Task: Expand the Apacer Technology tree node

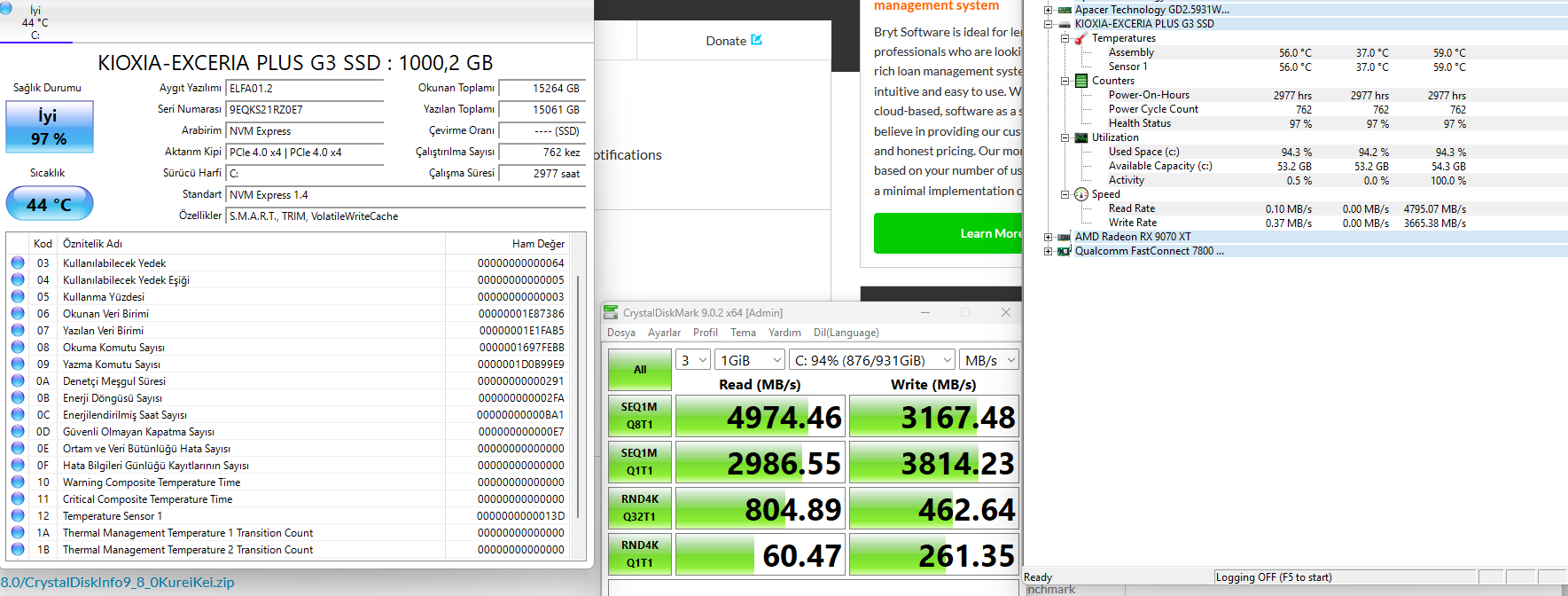Action: pos(1049,10)
